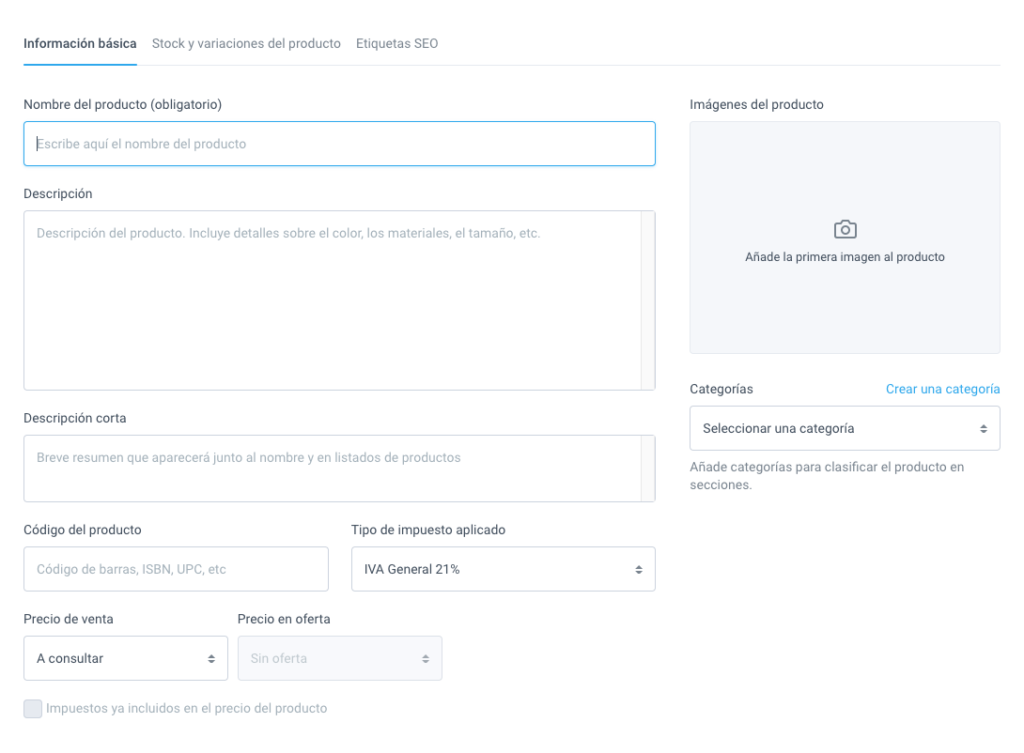1024x753 pixels.
Task: Click the 'Tipo de impuesto aplicado' label
Action: (x=428, y=530)
